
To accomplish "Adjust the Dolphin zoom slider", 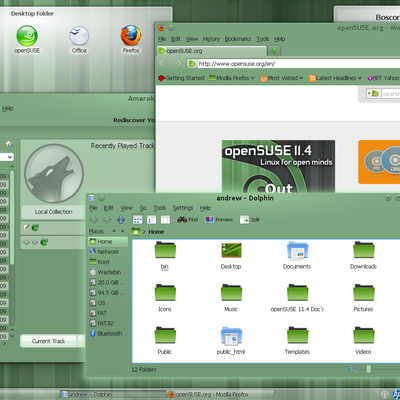I will point(368,369).
